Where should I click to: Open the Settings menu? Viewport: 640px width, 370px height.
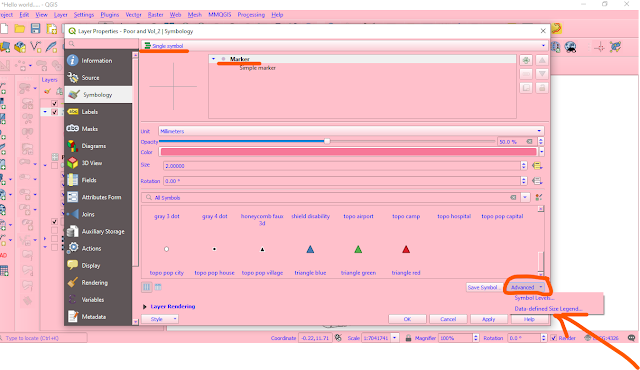pos(84,15)
